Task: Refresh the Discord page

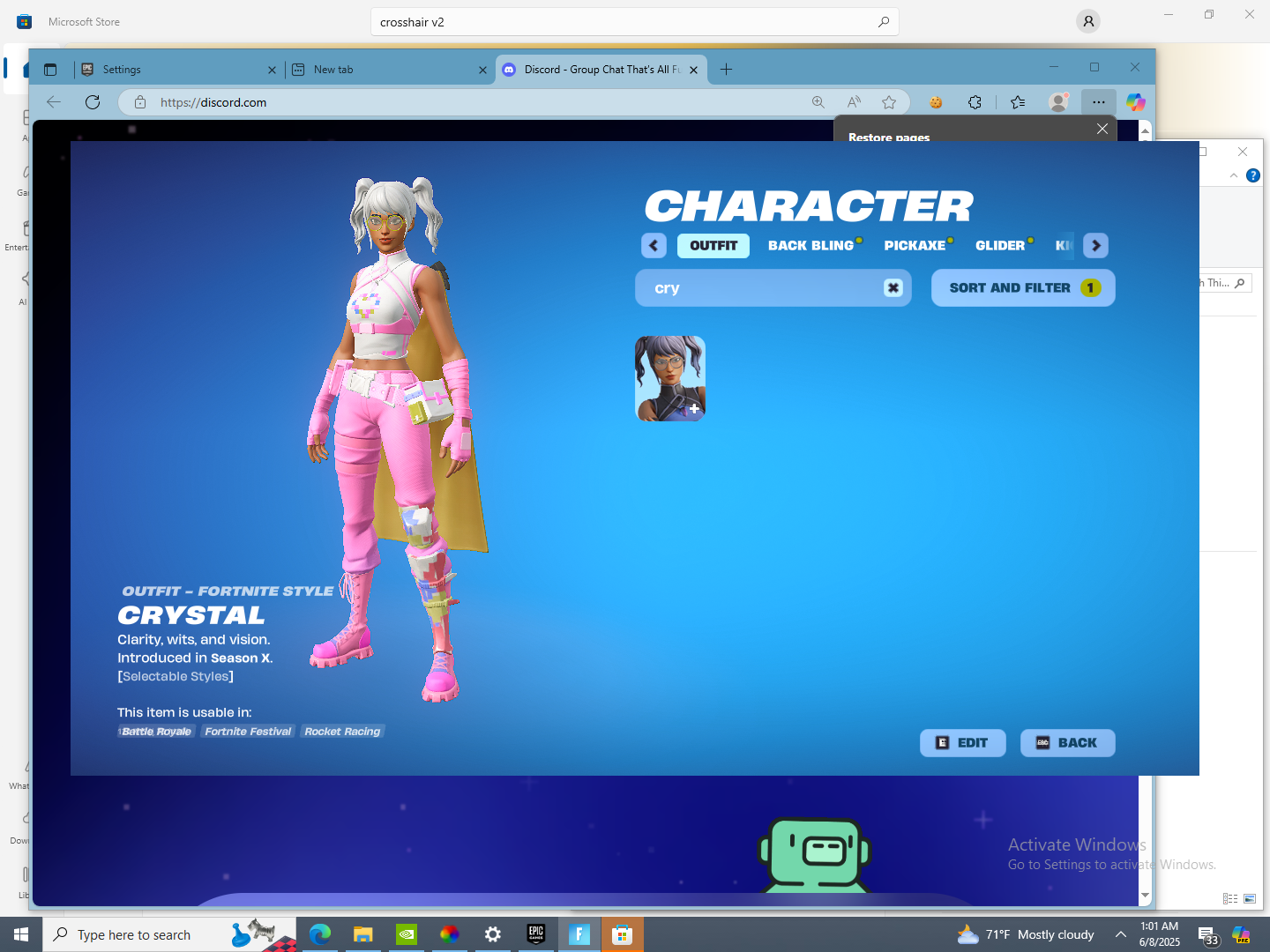Action: (93, 102)
